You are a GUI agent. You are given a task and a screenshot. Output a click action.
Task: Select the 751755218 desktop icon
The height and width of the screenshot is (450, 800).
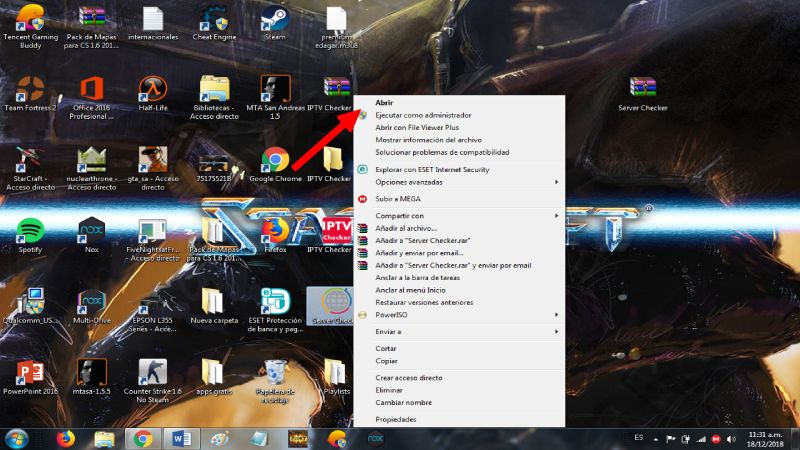(x=214, y=164)
